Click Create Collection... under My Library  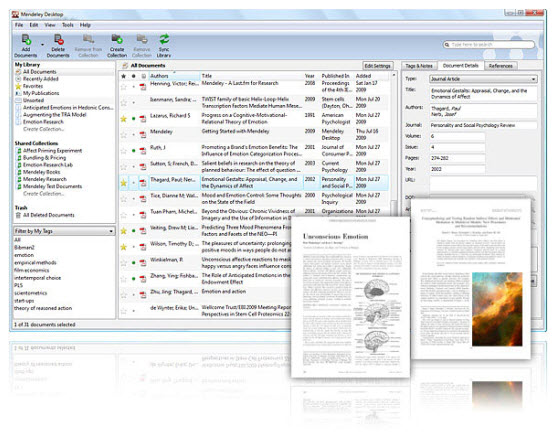coord(43,129)
